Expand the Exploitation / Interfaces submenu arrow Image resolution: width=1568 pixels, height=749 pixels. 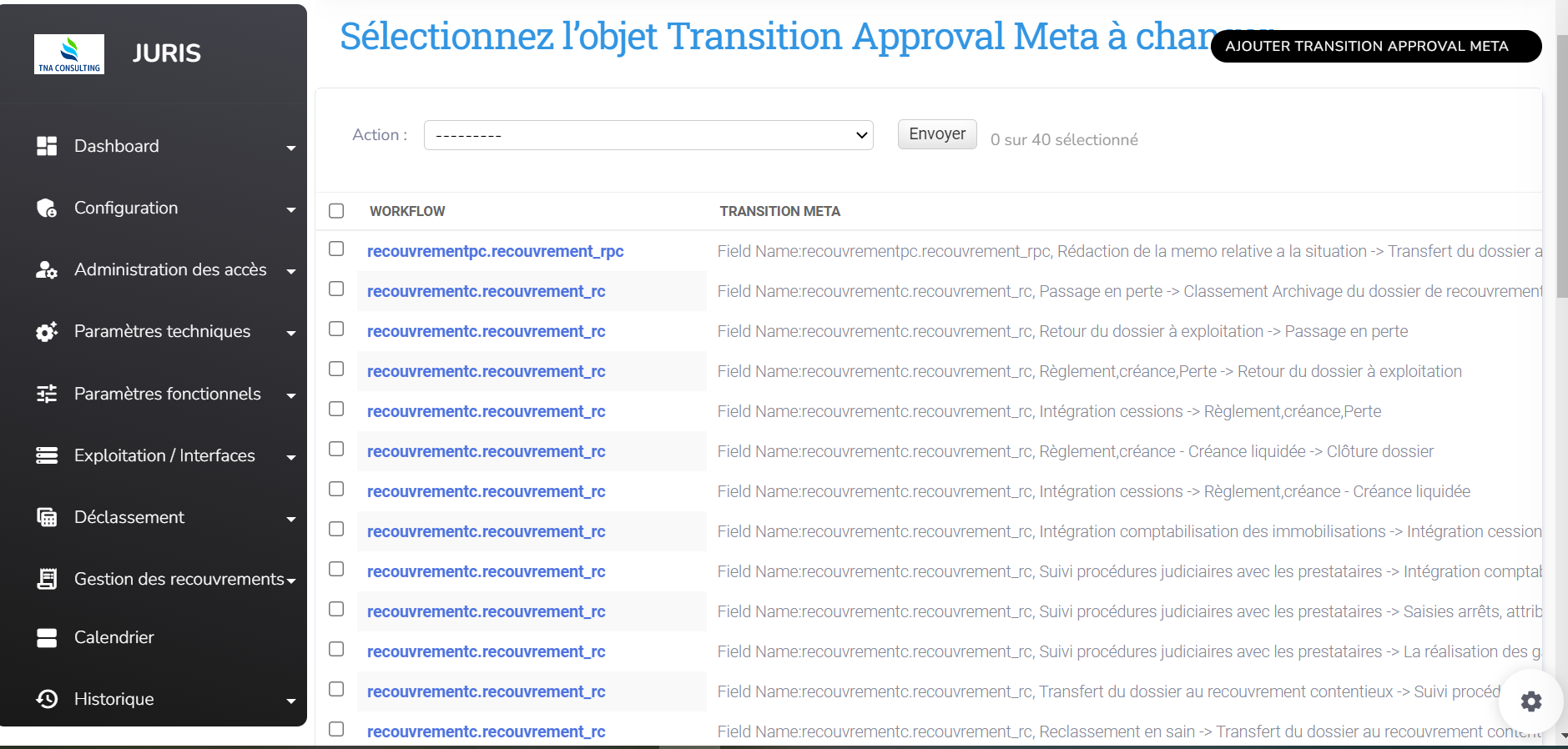point(291,457)
